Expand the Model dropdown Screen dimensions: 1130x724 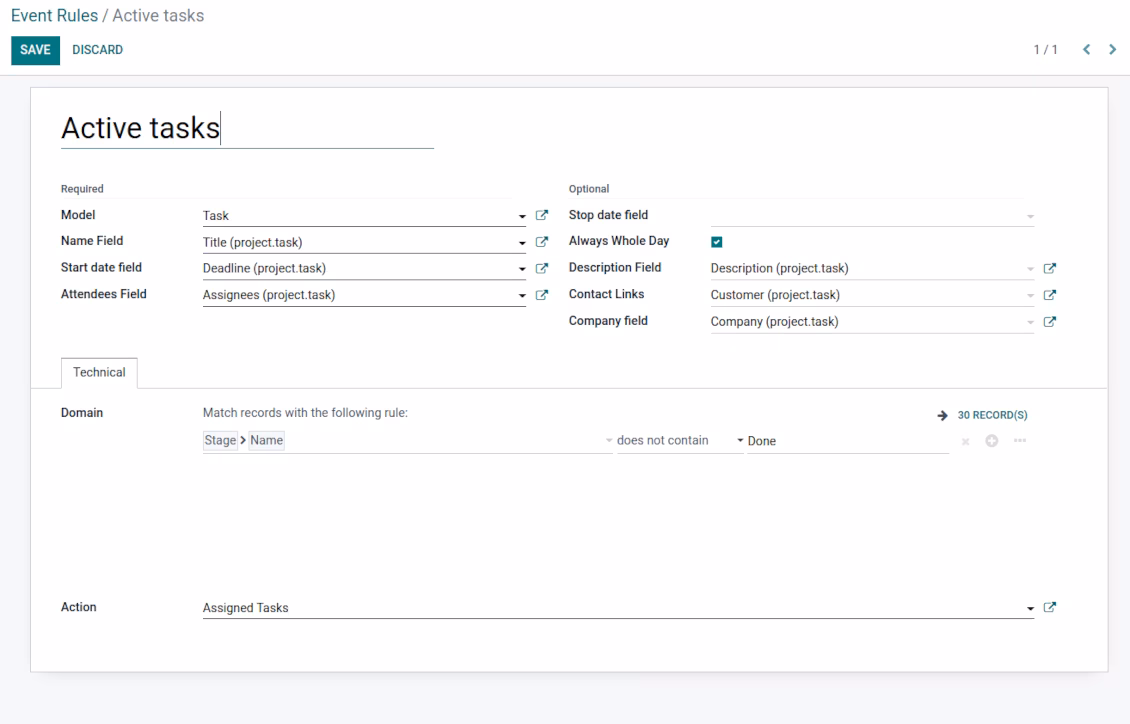(x=522, y=216)
